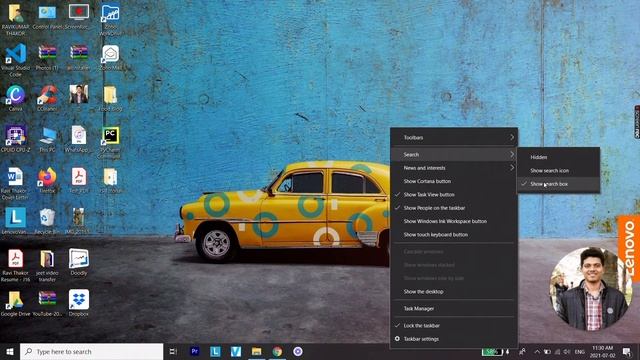Show hidden system tray icons chevron
640x360 pixels.
(537, 351)
